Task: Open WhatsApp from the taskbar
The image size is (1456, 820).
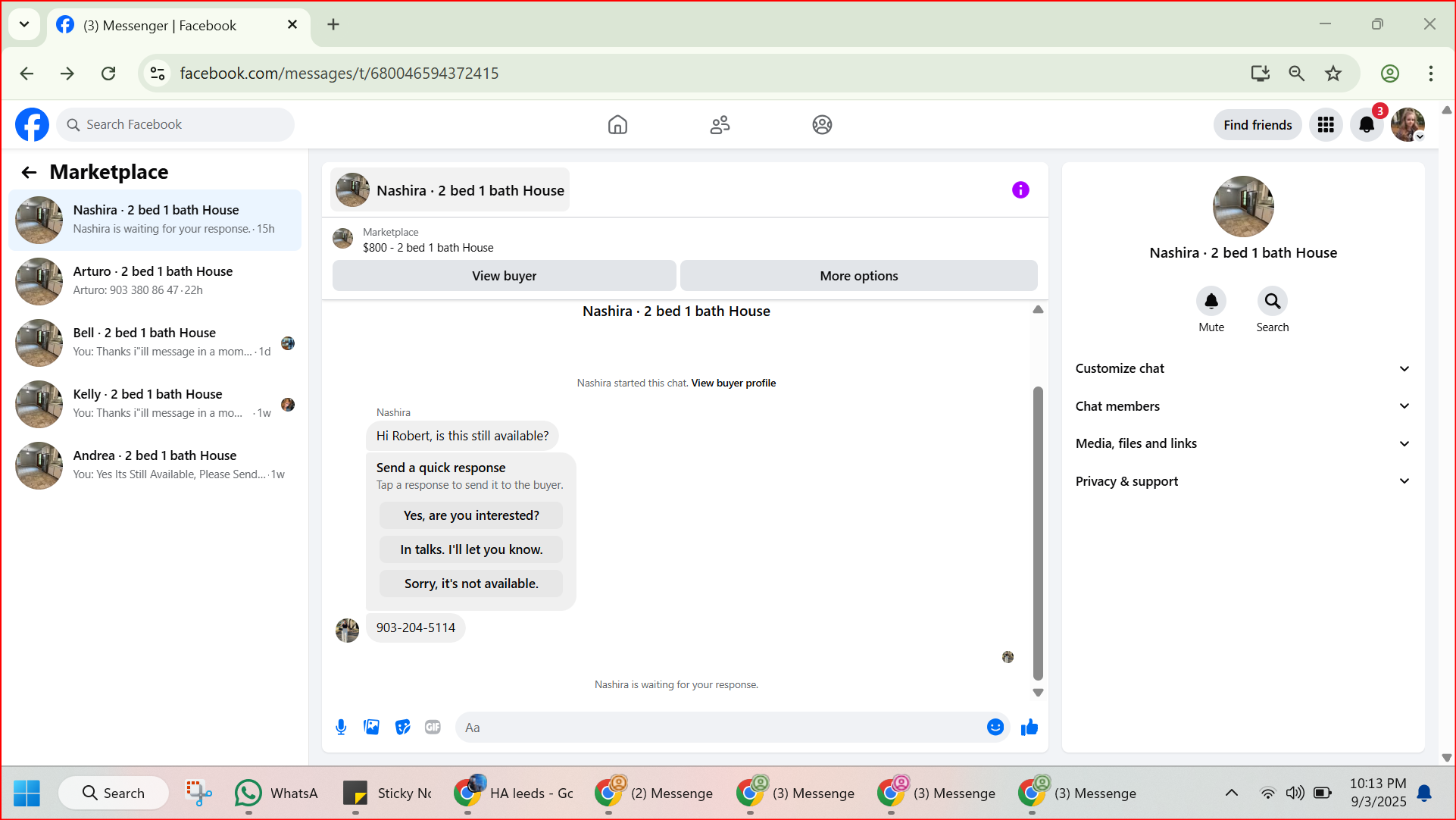Action: pos(276,793)
